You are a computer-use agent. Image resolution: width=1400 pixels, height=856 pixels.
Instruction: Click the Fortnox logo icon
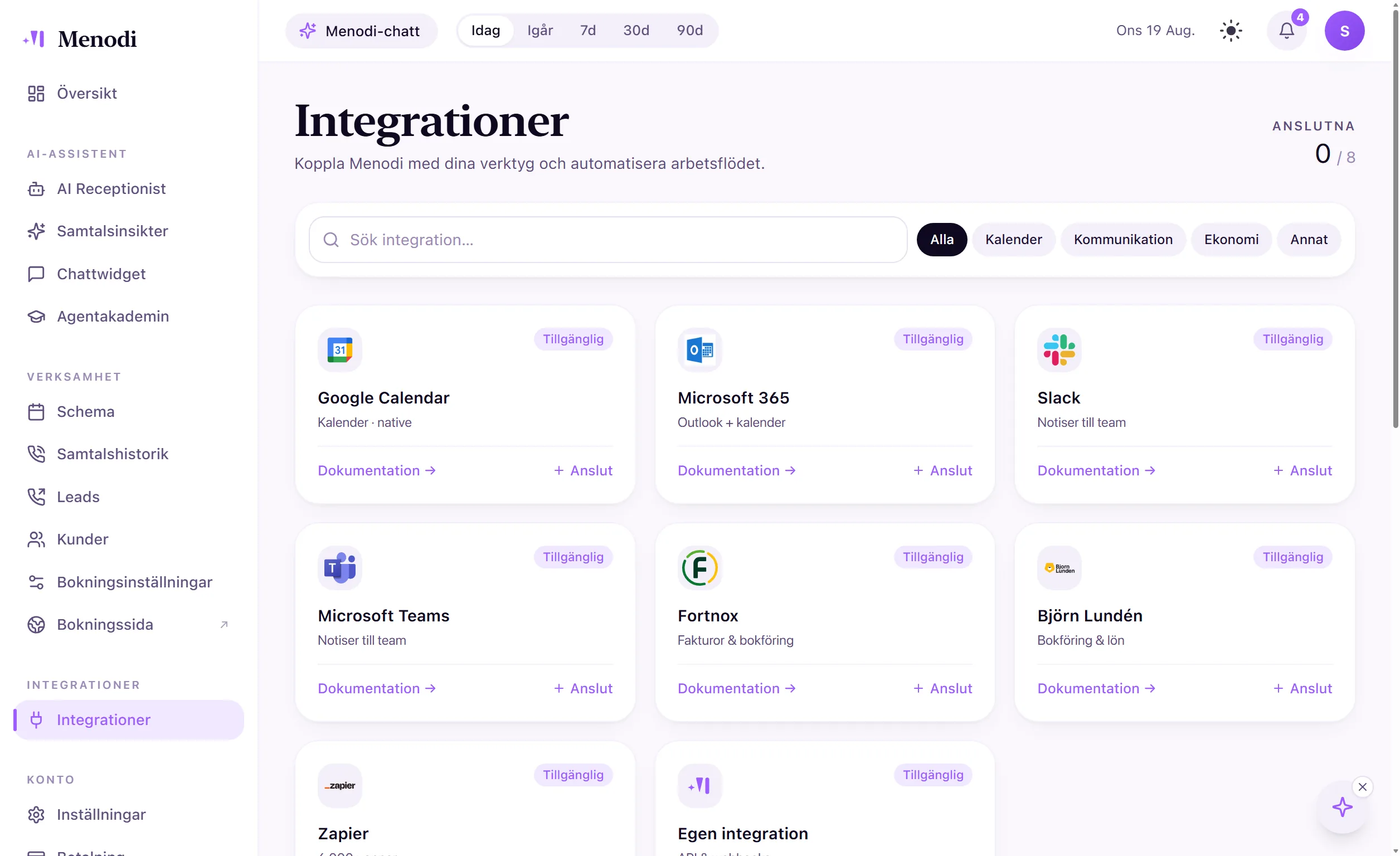pyautogui.click(x=699, y=567)
